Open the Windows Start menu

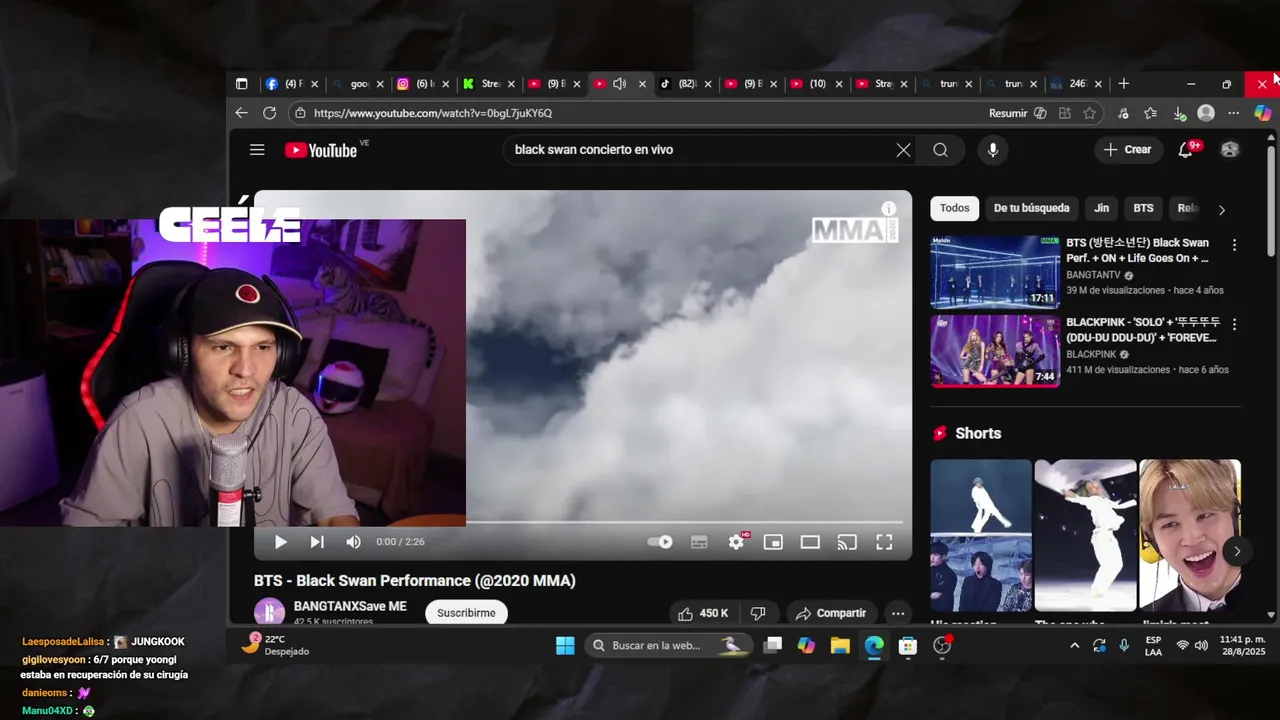[565, 645]
